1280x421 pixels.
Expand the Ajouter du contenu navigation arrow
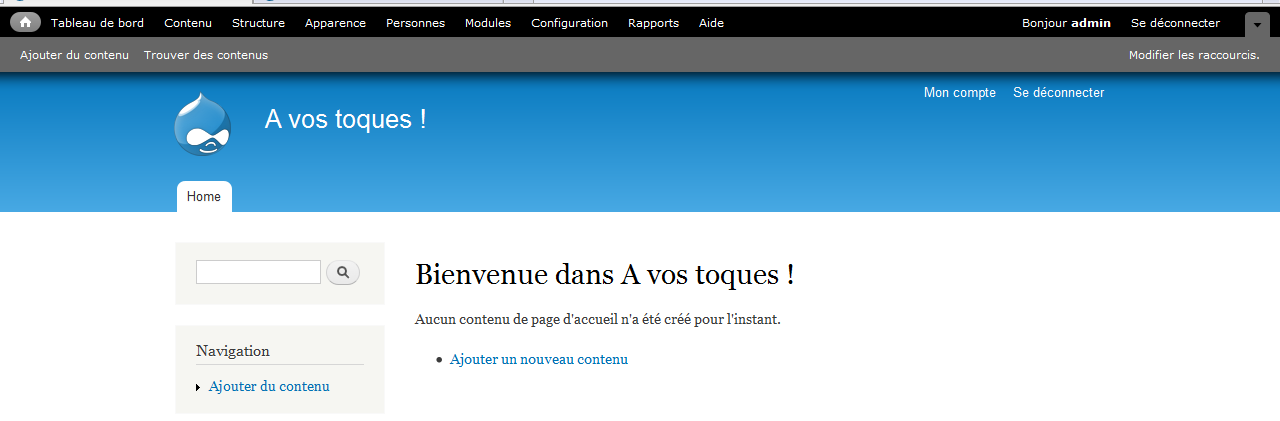(198, 388)
